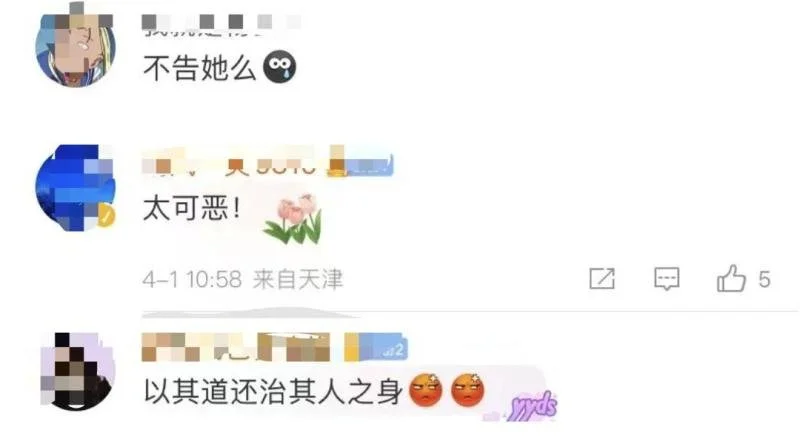Tap the yellow verified badge on blue avatar
This screenshot has width=800, height=444.
pyautogui.click(x=106, y=215)
